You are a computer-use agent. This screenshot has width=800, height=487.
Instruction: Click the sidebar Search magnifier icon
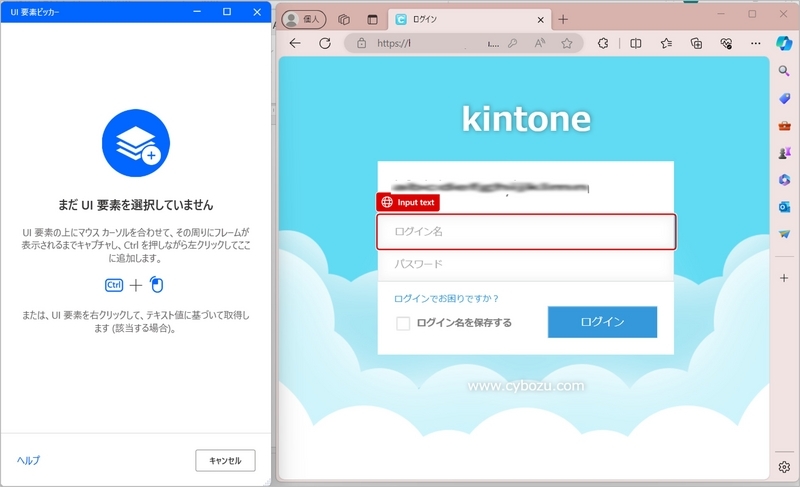point(784,71)
